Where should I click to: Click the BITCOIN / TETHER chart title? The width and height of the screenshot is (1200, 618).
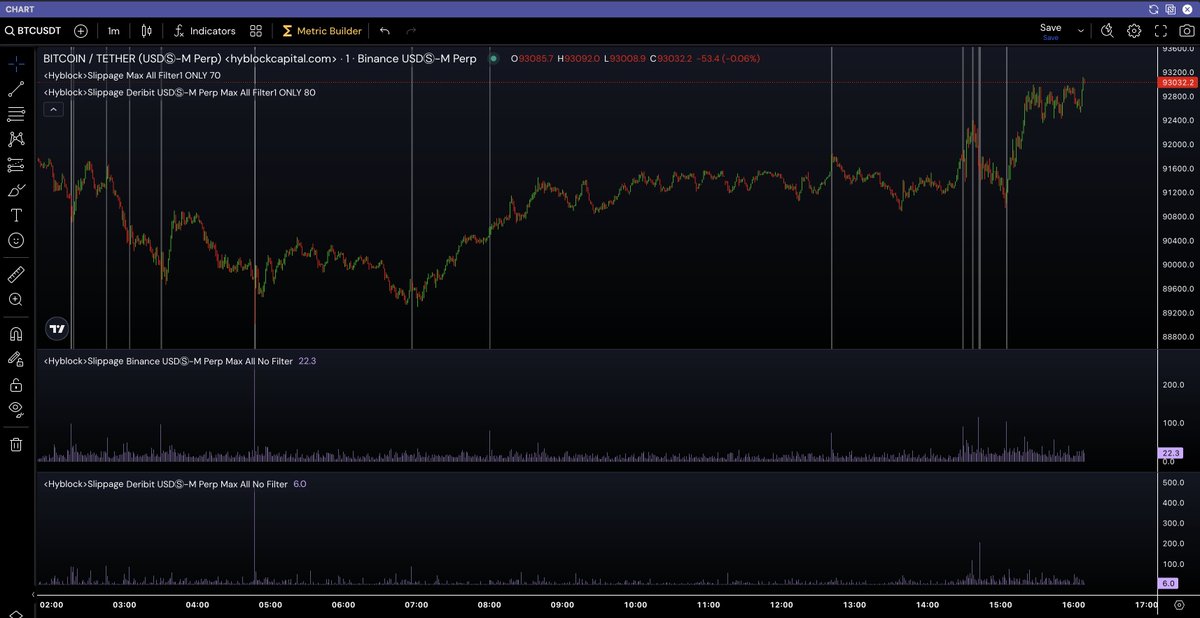(x=260, y=58)
